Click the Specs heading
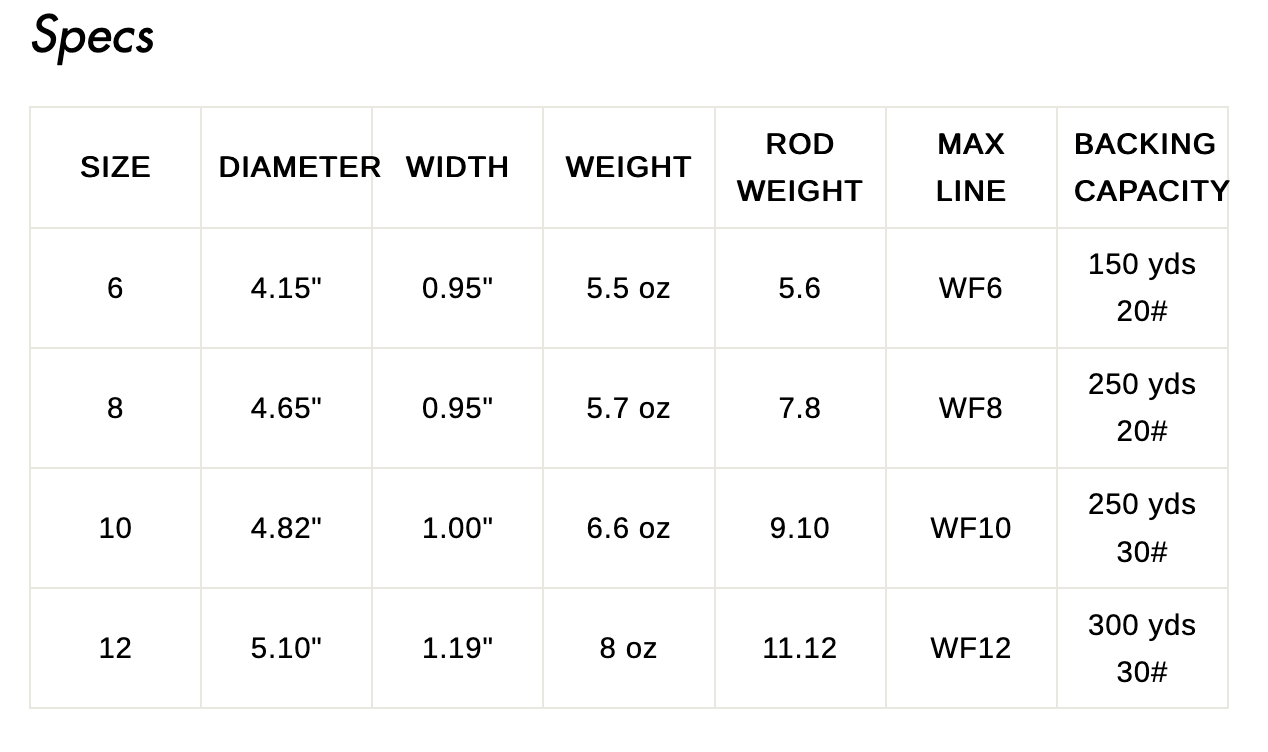The width and height of the screenshot is (1268, 752). pos(93,36)
